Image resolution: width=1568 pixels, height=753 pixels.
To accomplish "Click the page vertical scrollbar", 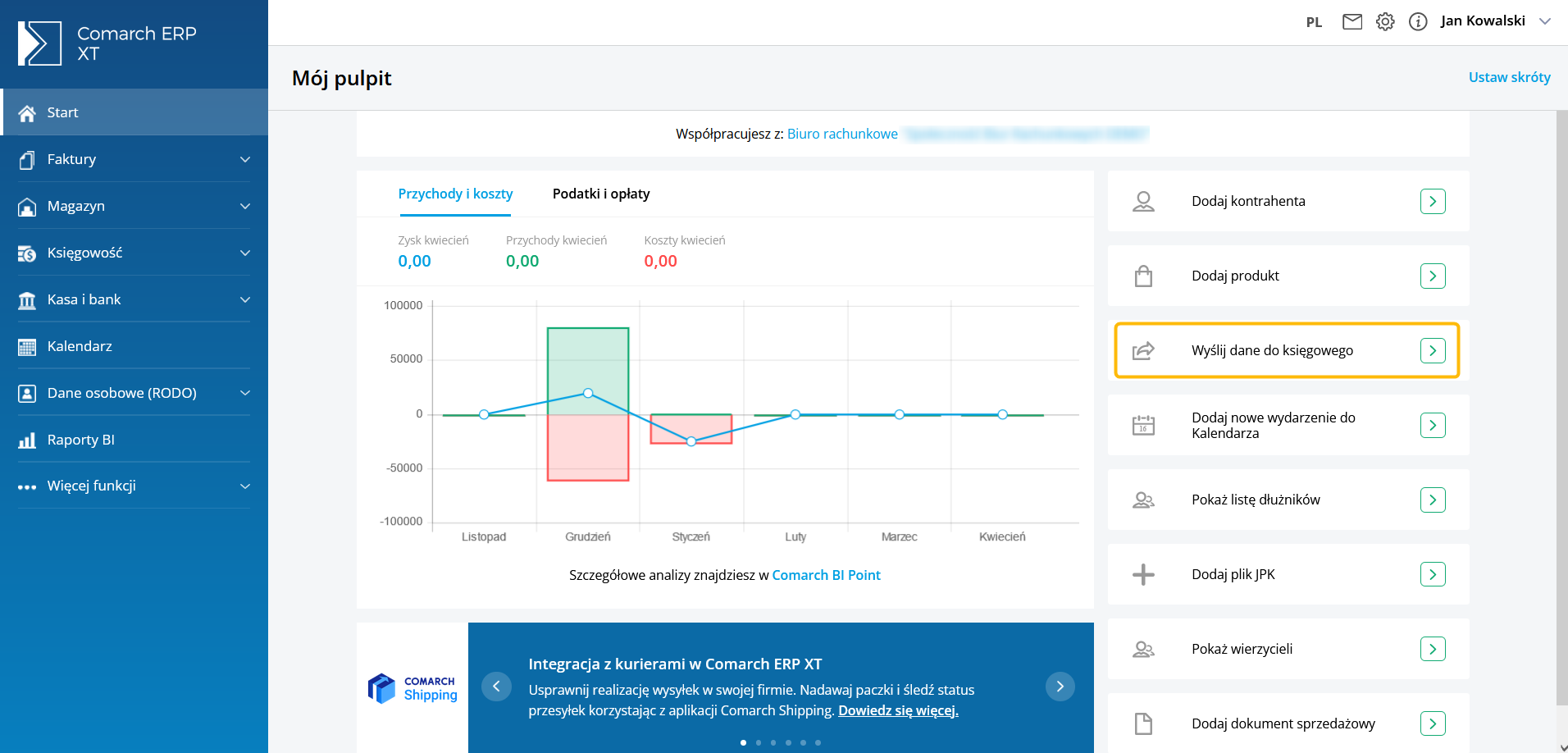I will pos(1561,407).
